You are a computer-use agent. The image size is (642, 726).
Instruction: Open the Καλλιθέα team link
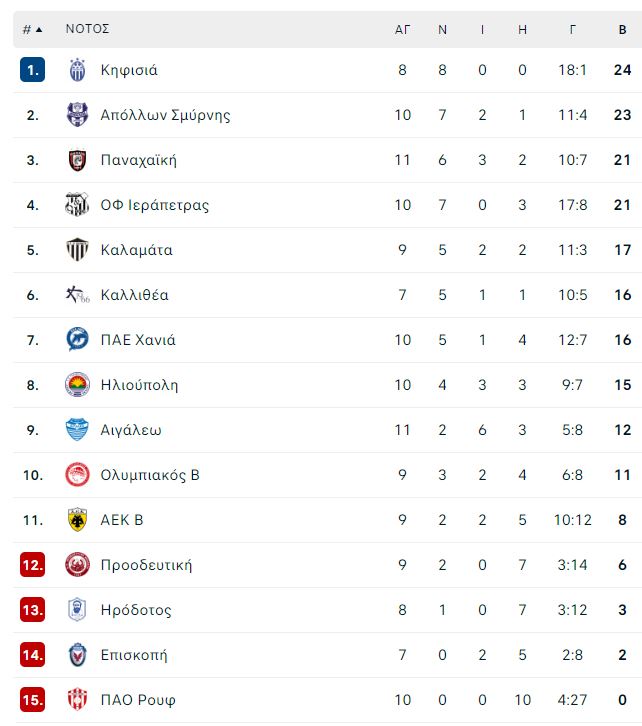point(134,295)
